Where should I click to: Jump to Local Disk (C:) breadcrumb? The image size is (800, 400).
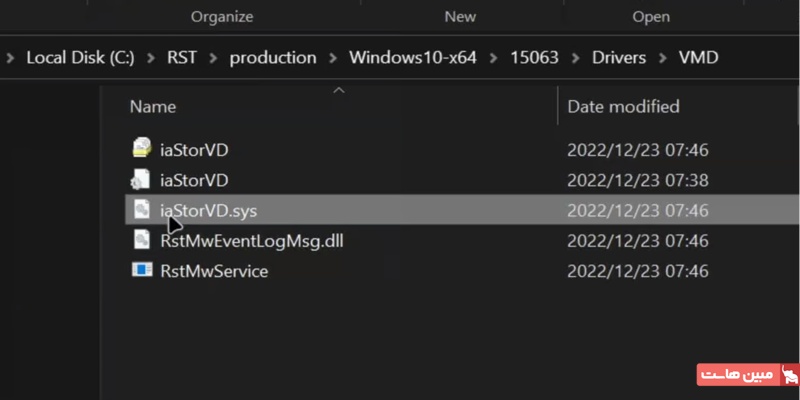82,58
